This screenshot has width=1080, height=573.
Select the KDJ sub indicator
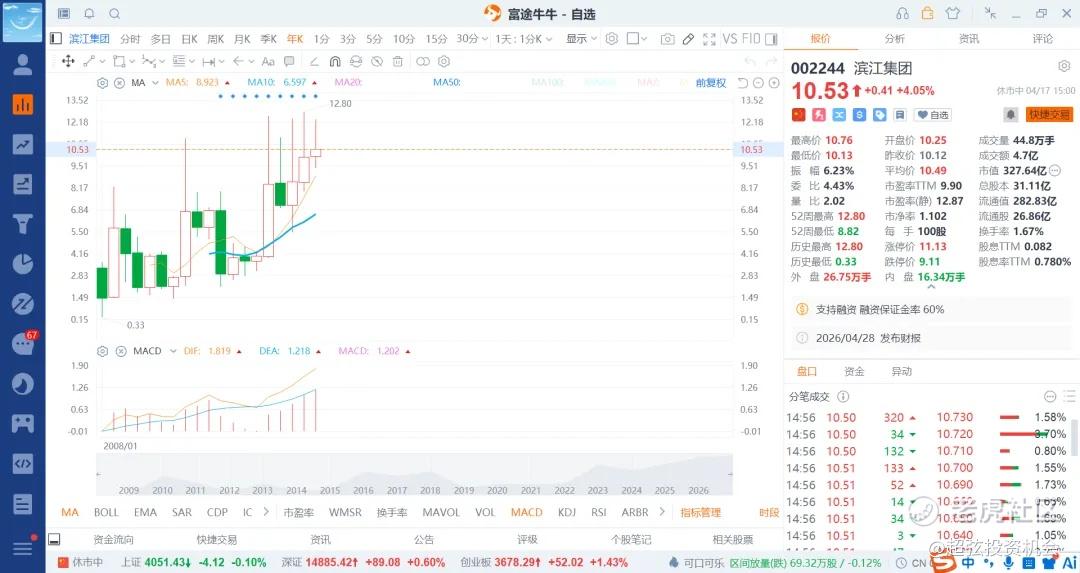pos(567,512)
